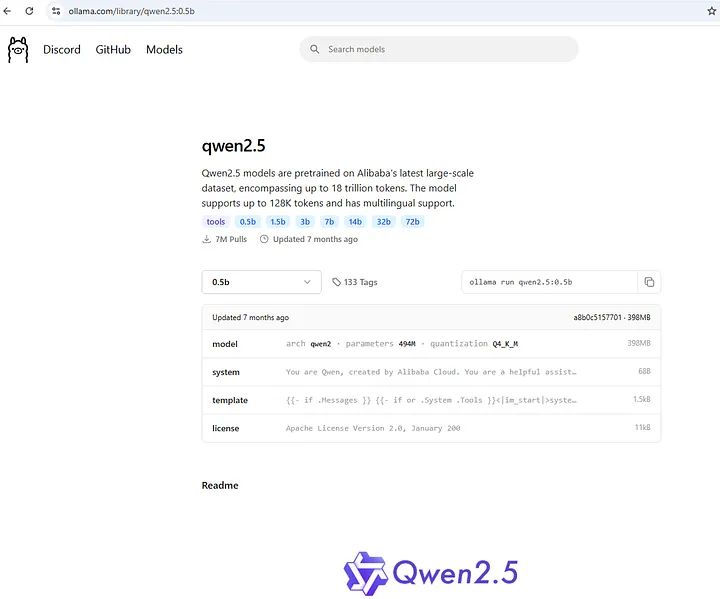720x599 pixels.
Task: Focus the Search models input field
Action: pos(445,49)
